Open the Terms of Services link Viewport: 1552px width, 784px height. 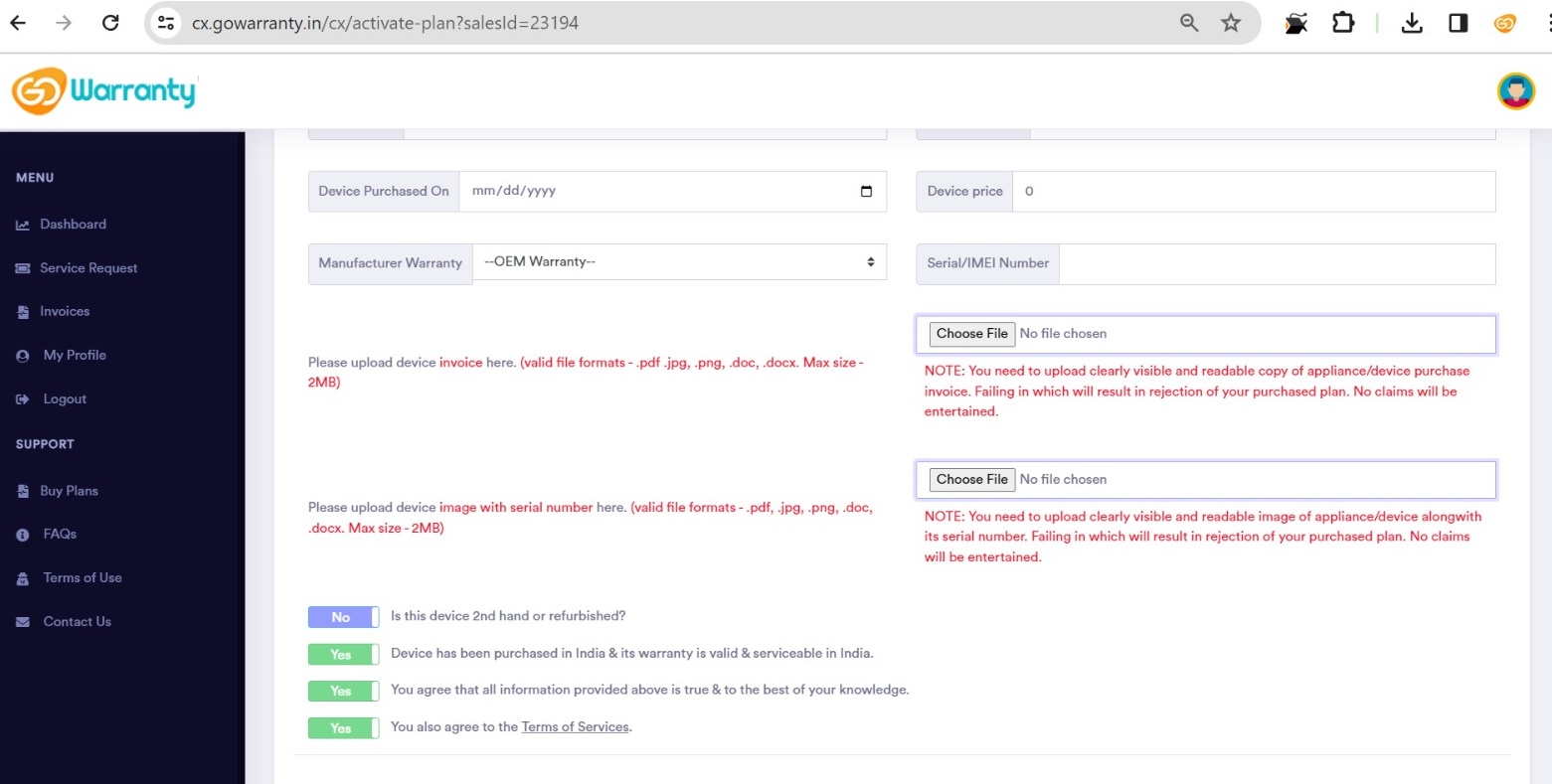click(x=575, y=727)
